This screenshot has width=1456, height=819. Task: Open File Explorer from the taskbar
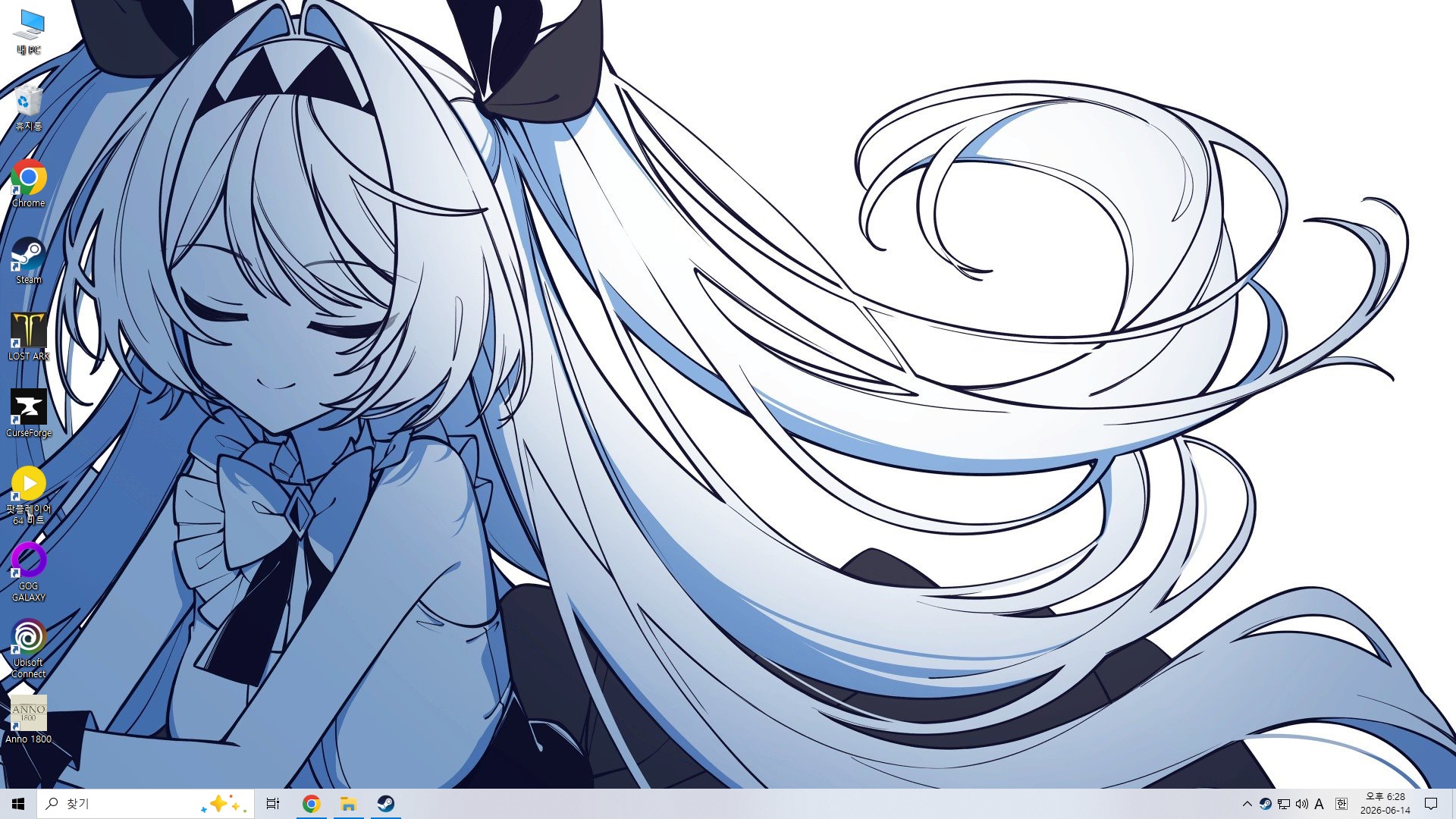[x=348, y=804]
